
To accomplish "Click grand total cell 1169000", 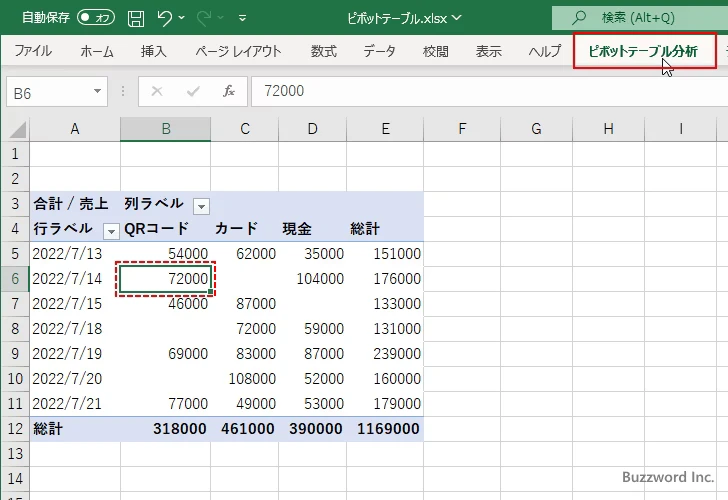I will click(x=385, y=429).
